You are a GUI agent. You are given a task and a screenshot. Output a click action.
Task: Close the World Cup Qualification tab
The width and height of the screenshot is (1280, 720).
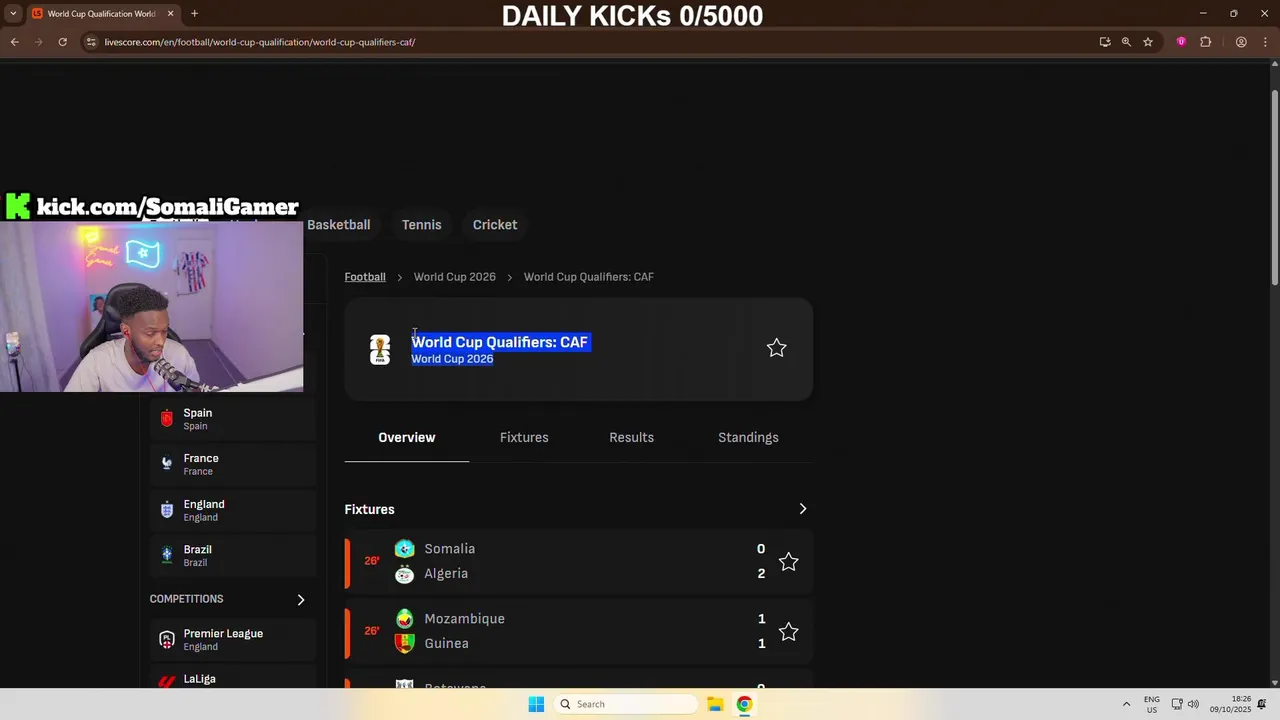[170, 13]
